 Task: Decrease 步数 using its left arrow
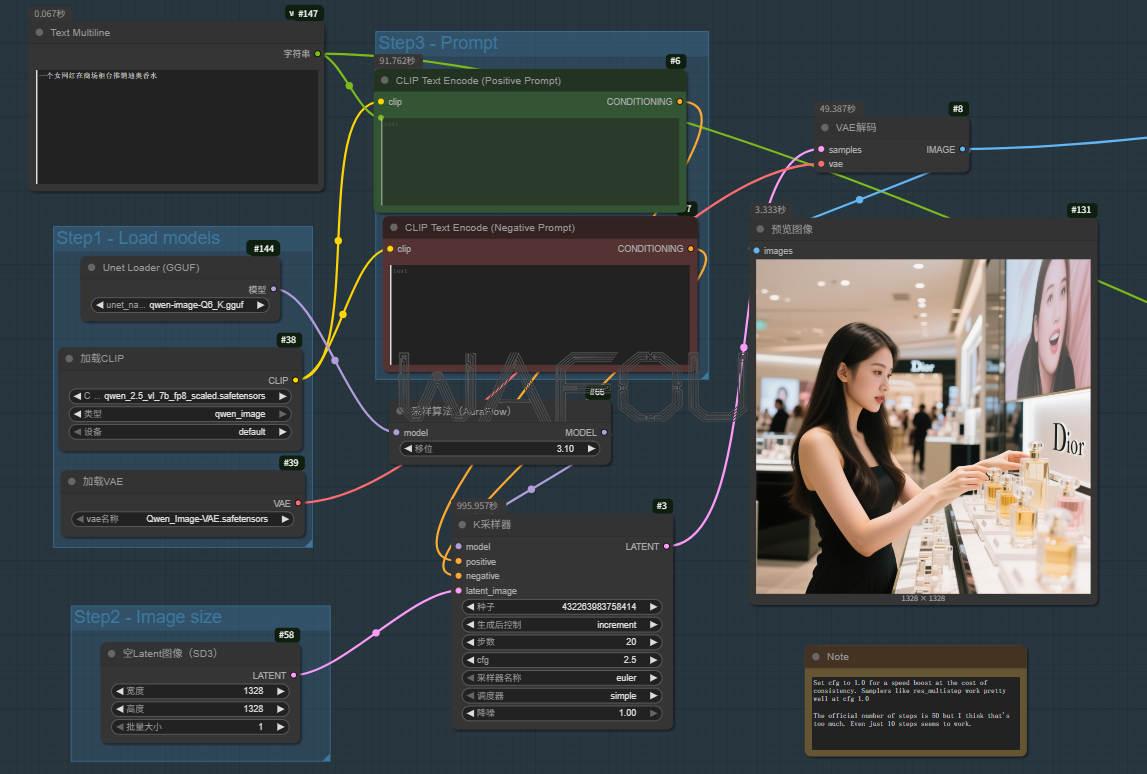point(470,642)
